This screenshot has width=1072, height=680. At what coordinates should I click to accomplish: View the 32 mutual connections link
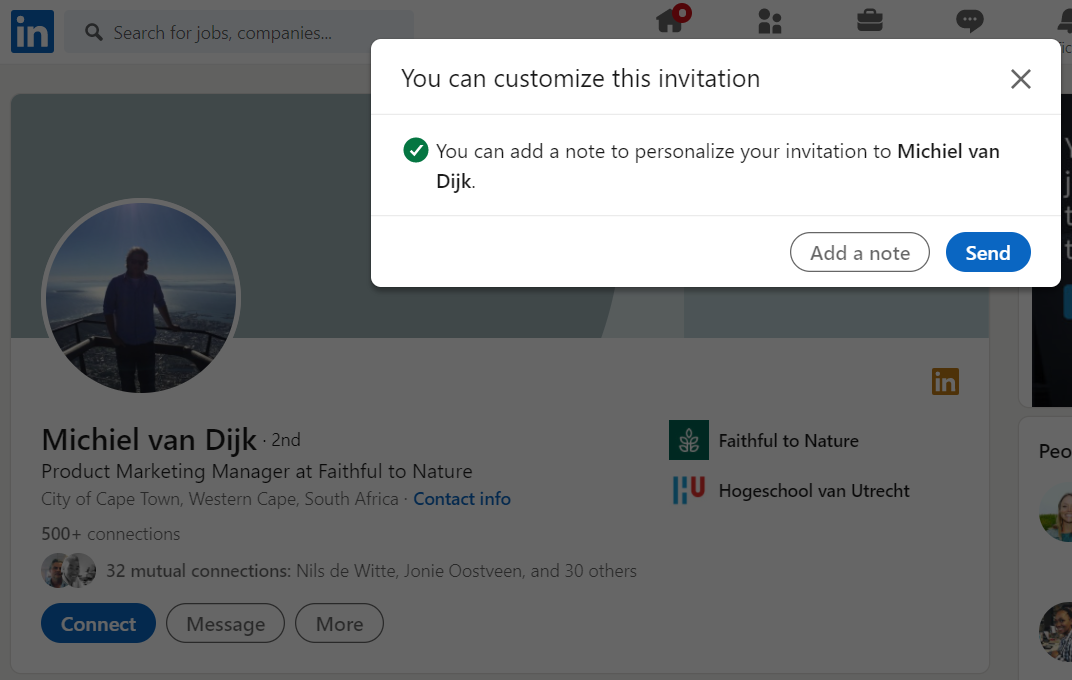(371, 571)
